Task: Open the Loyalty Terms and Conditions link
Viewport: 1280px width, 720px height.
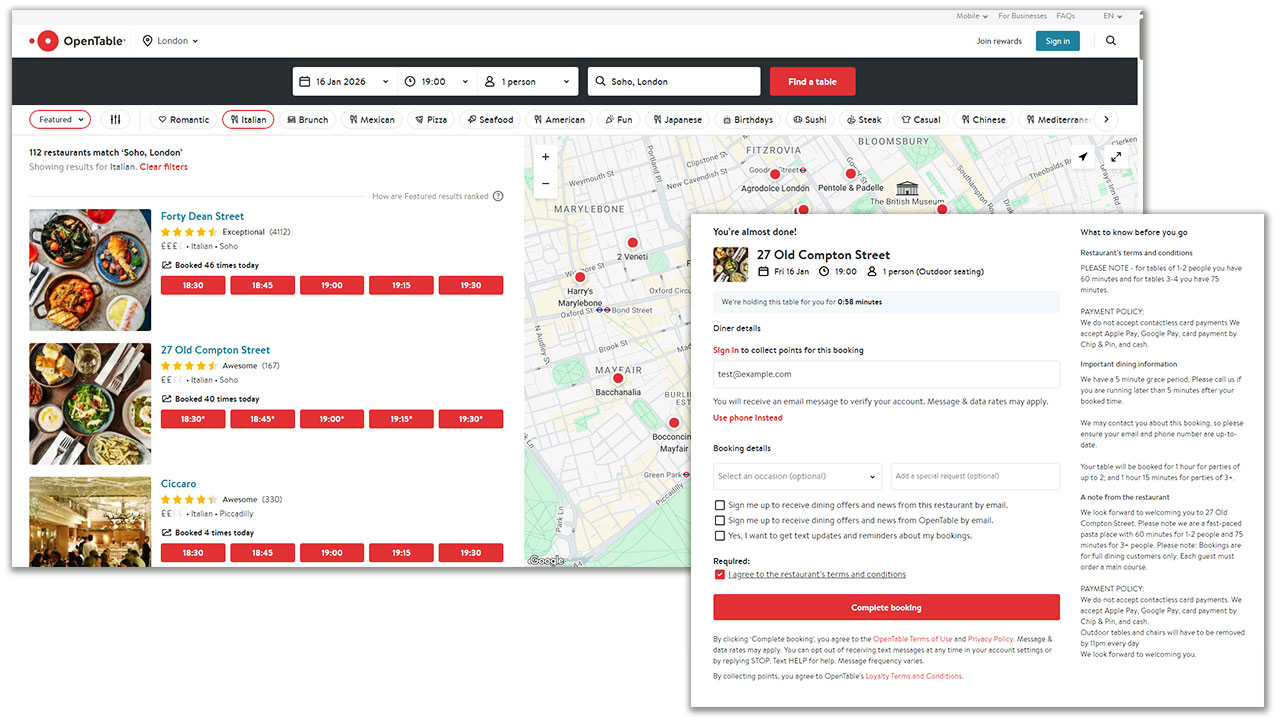Action: [x=914, y=676]
